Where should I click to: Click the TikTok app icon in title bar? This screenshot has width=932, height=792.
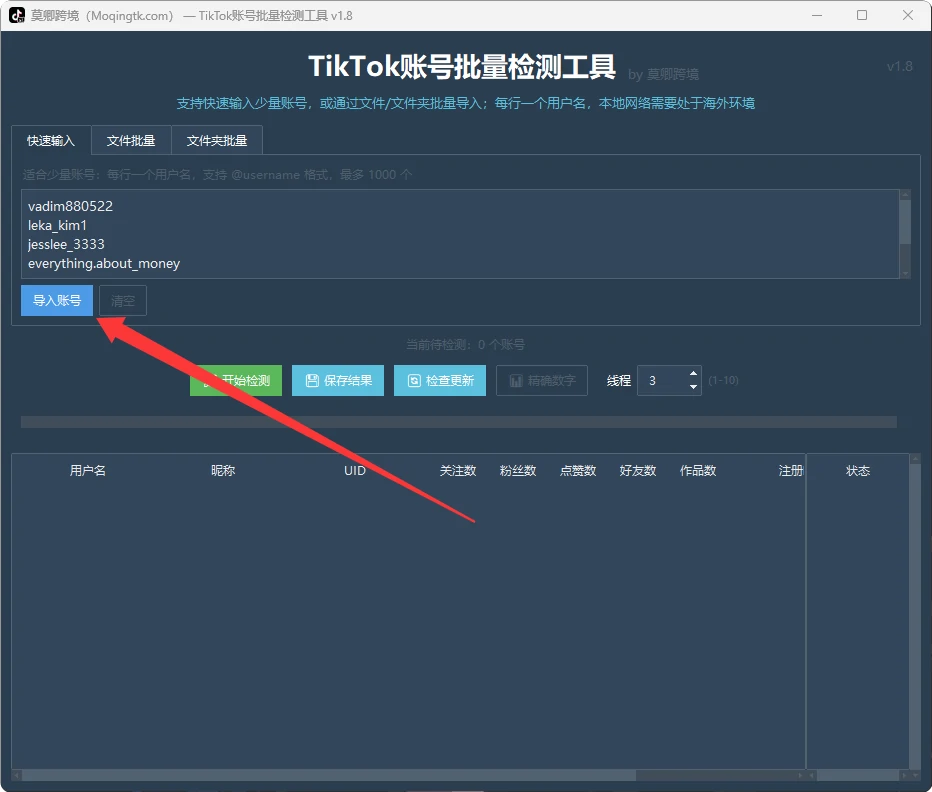tap(17, 15)
